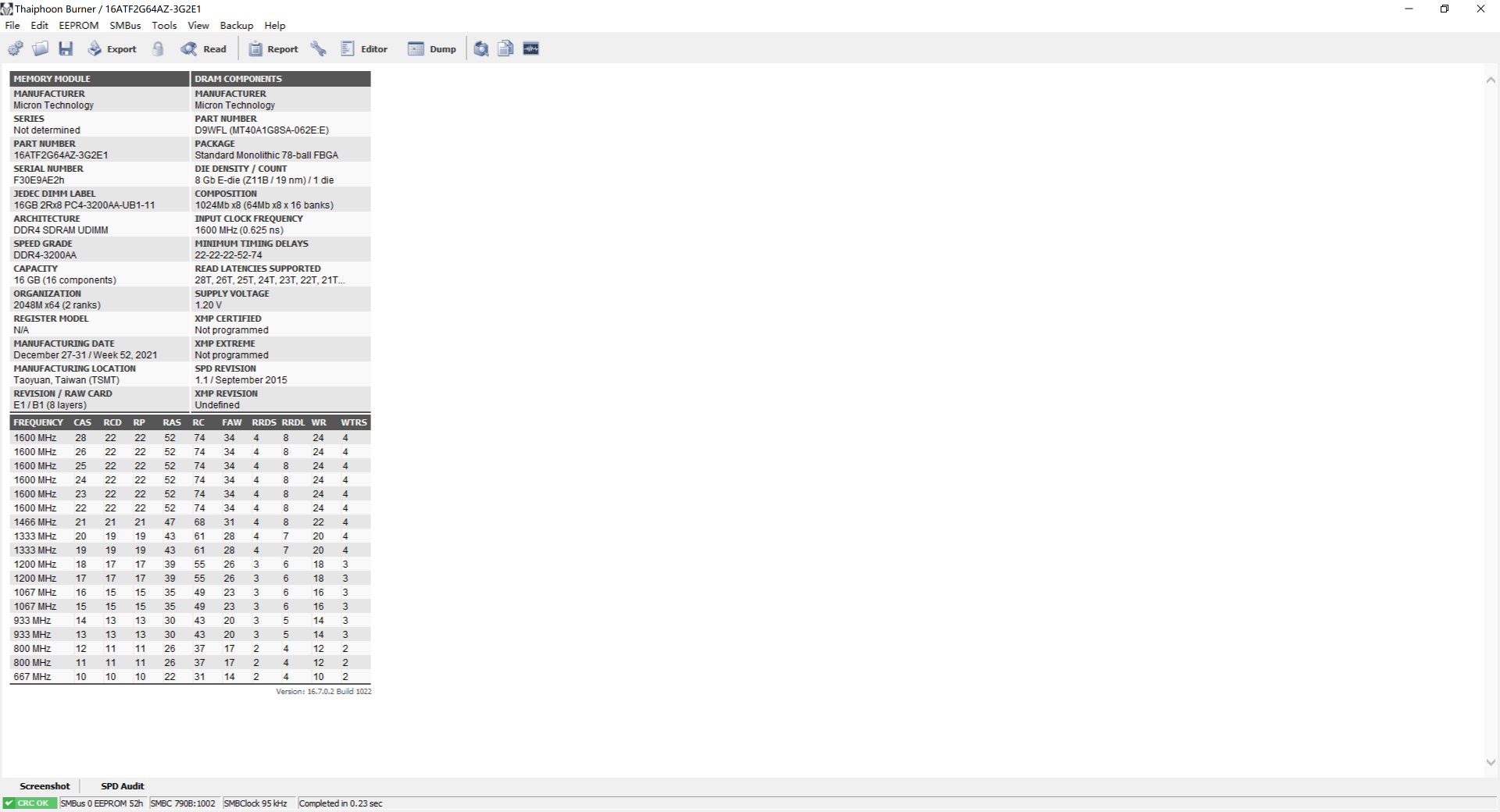Select the Screenshot tab at bottom
Viewport: 1500px width, 812px height.
45,786
